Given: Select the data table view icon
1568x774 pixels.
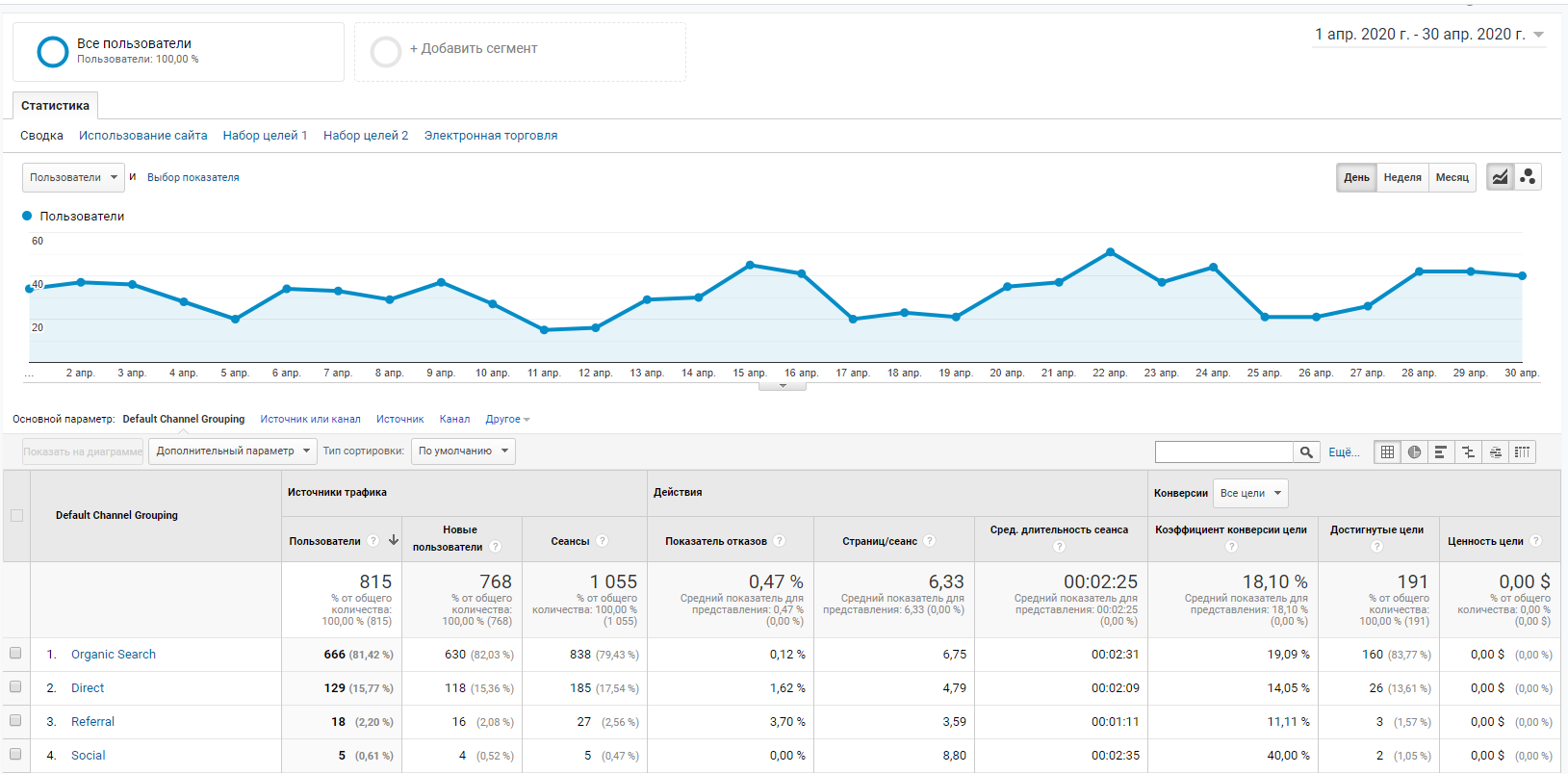Looking at the screenshot, I should 1387,452.
